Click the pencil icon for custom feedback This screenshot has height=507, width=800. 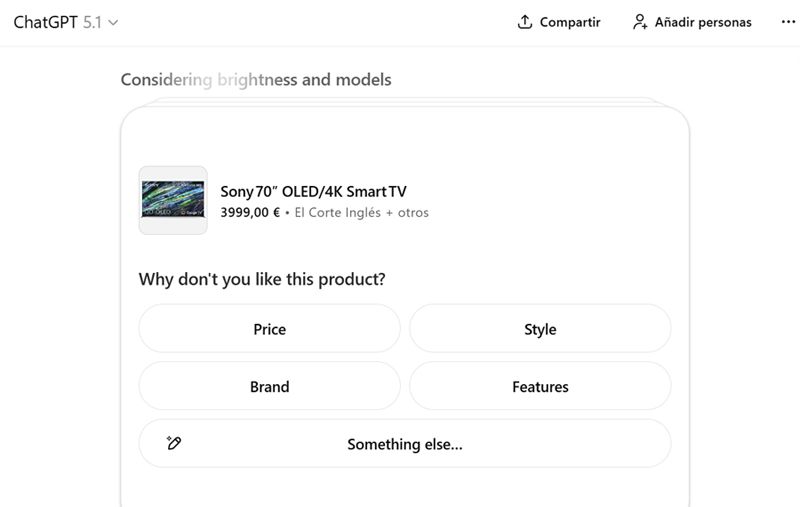click(x=174, y=443)
